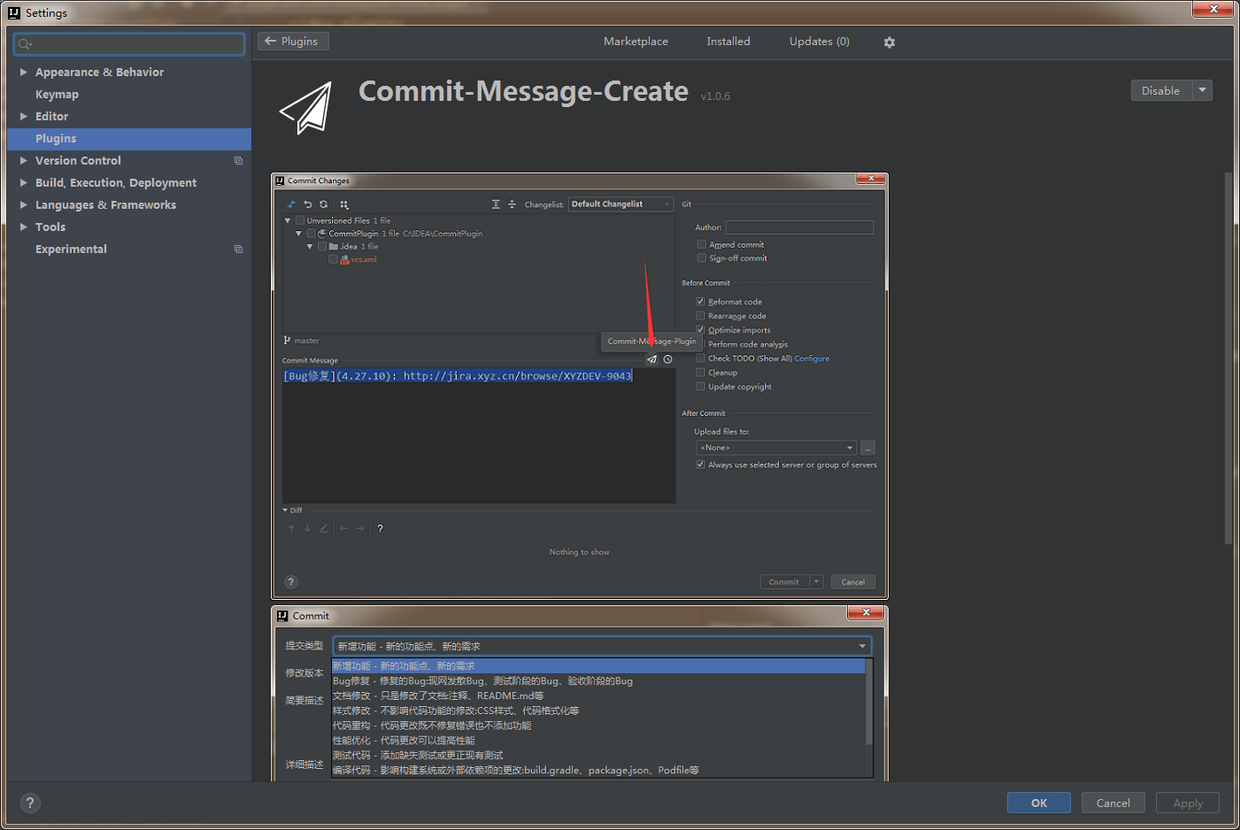Enable Sign-off commit checkbox
Viewport: 1240px width, 830px height.
[701, 258]
